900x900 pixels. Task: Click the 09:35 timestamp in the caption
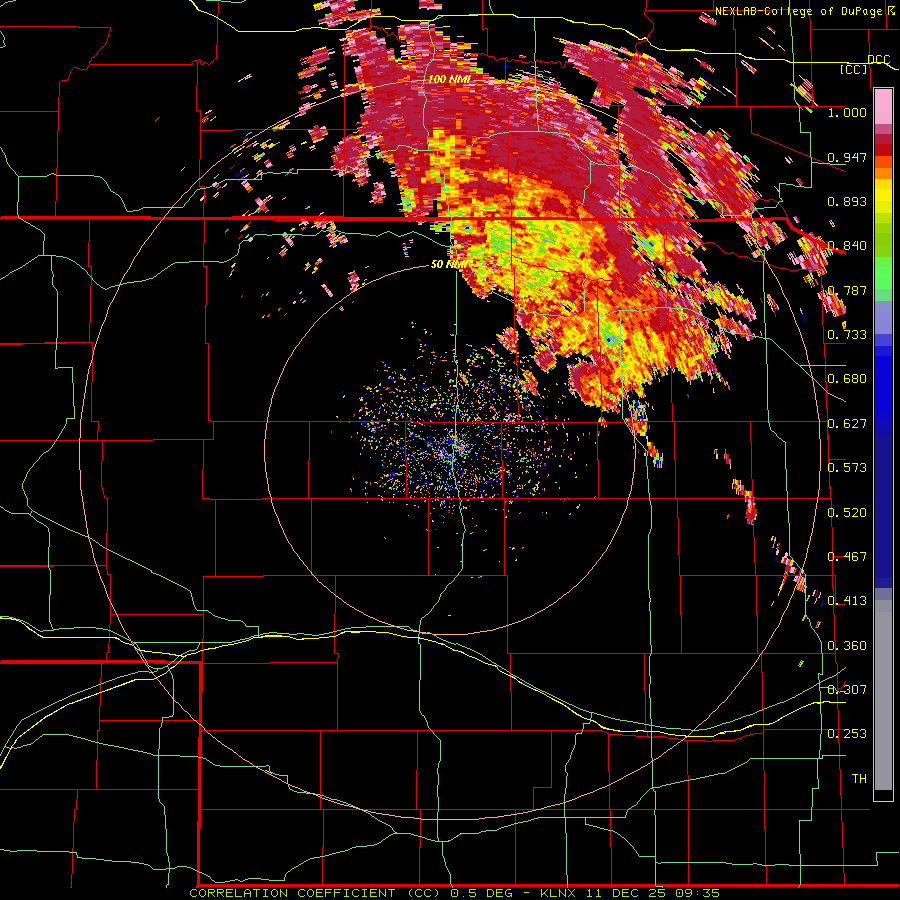click(697, 893)
